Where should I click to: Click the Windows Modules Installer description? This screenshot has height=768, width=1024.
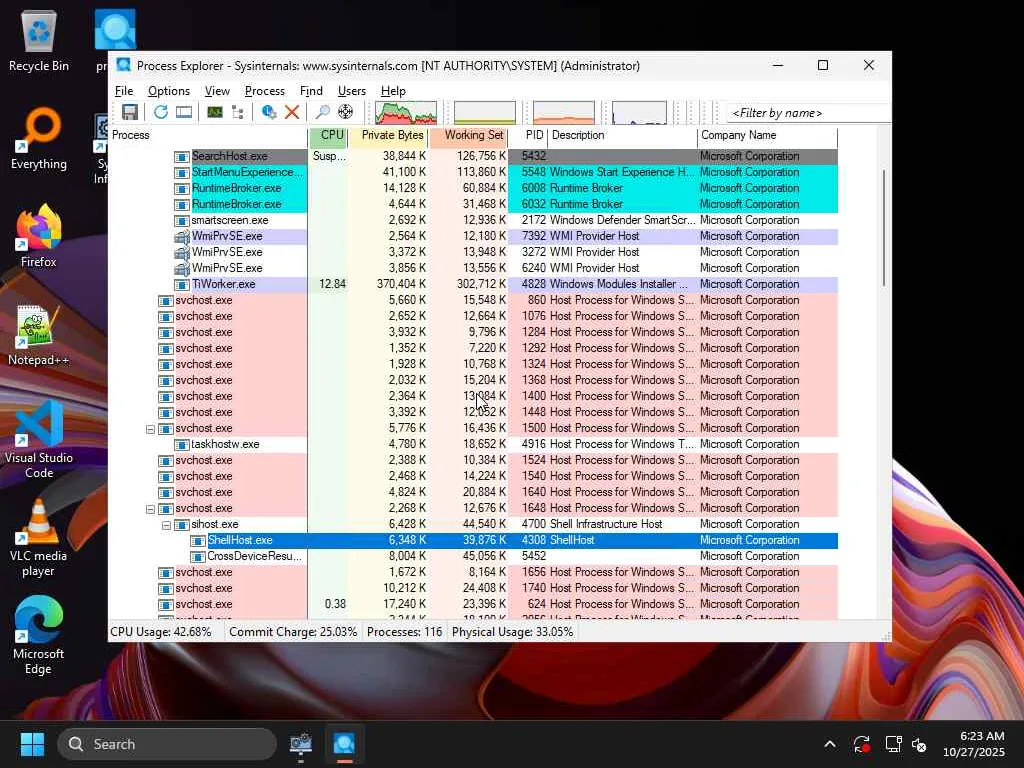coord(618,284)
